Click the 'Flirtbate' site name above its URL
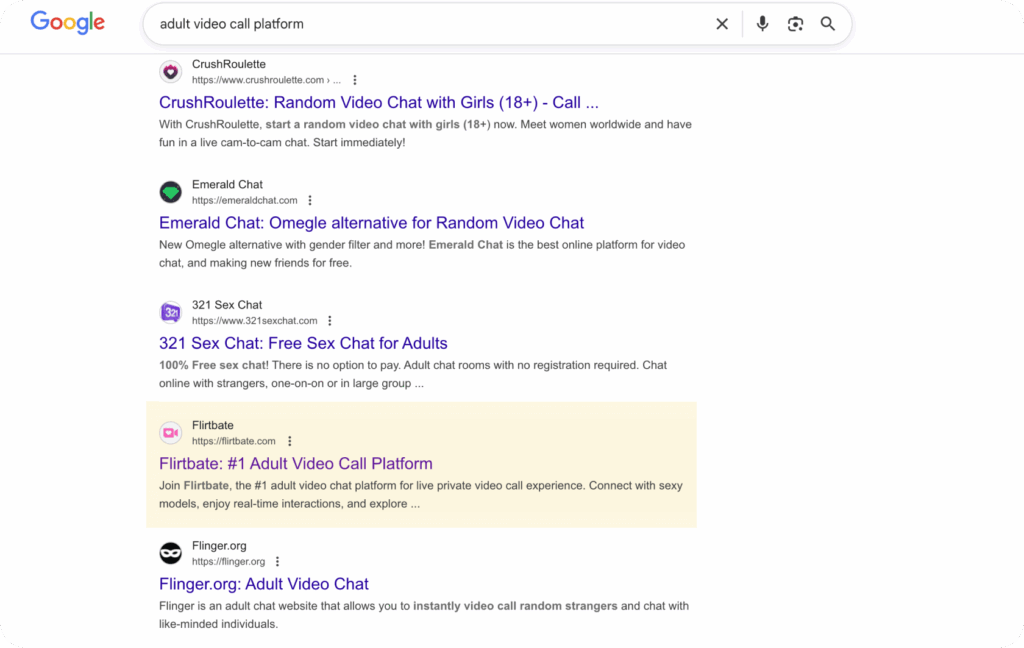The height and width of the screenshot is (648, 1024). (212, 425)
